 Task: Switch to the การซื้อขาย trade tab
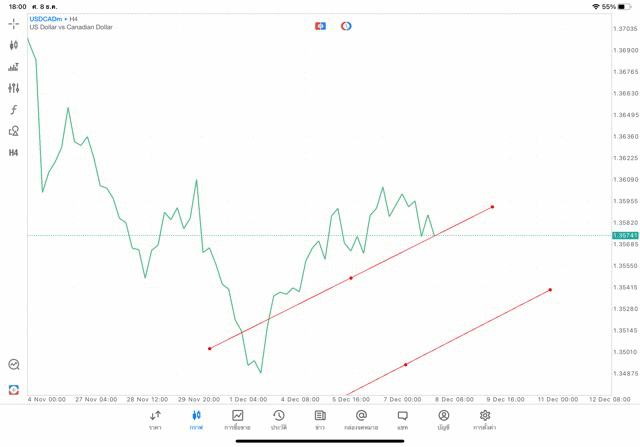pos(238,420)
